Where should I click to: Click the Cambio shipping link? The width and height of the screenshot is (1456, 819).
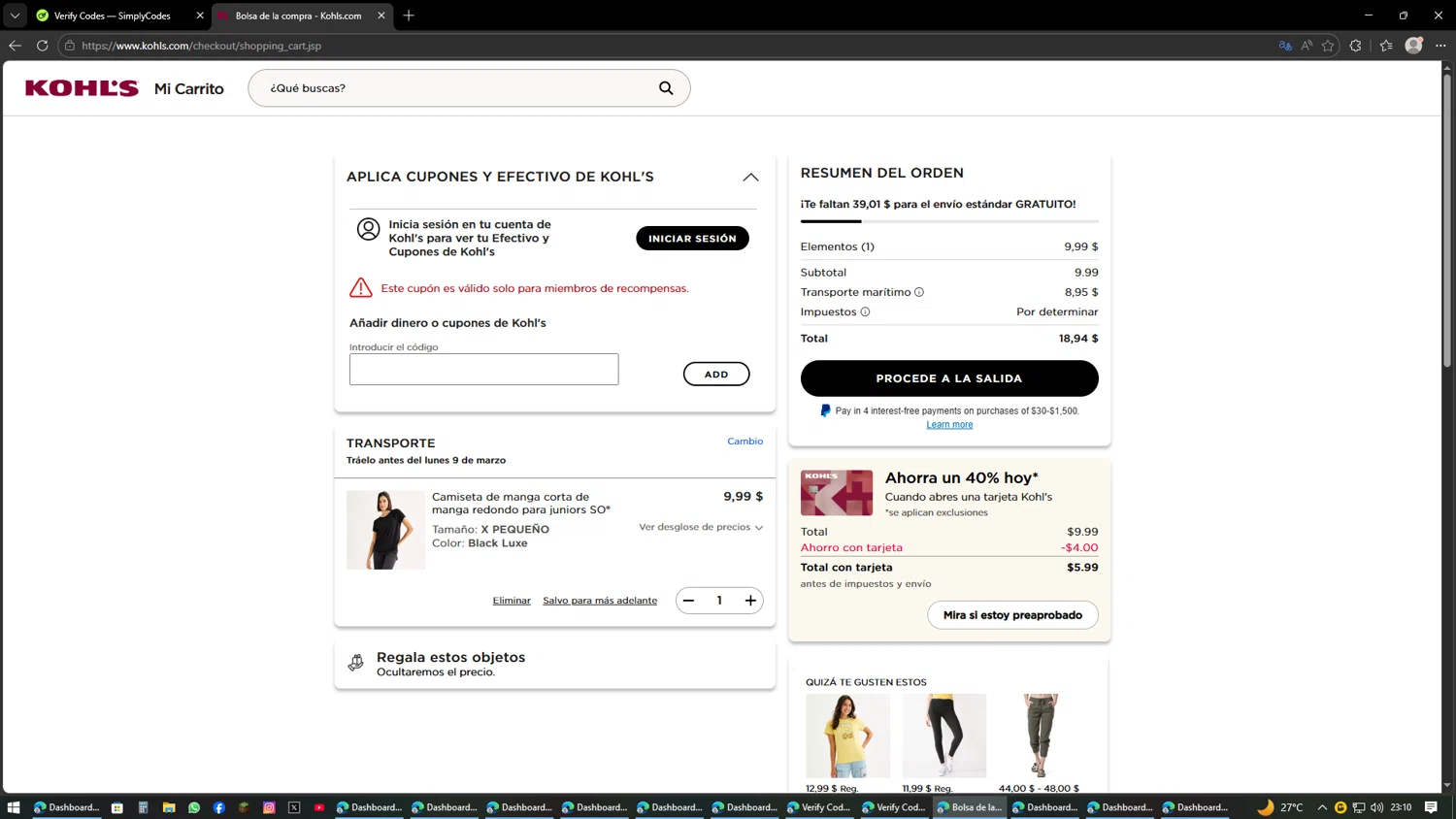pos(745,442)
